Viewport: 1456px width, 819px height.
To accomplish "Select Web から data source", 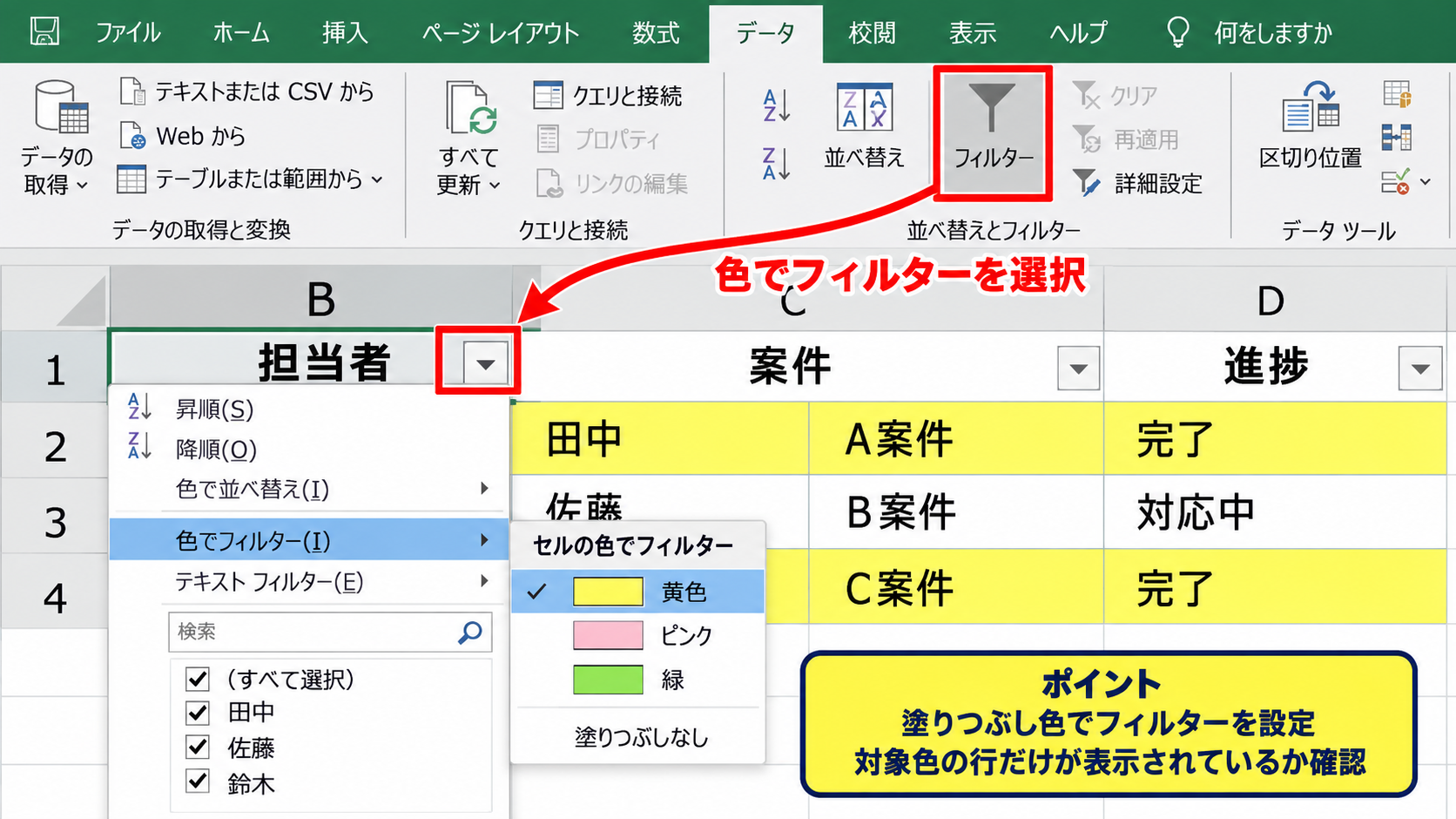I will pos(183,136).
